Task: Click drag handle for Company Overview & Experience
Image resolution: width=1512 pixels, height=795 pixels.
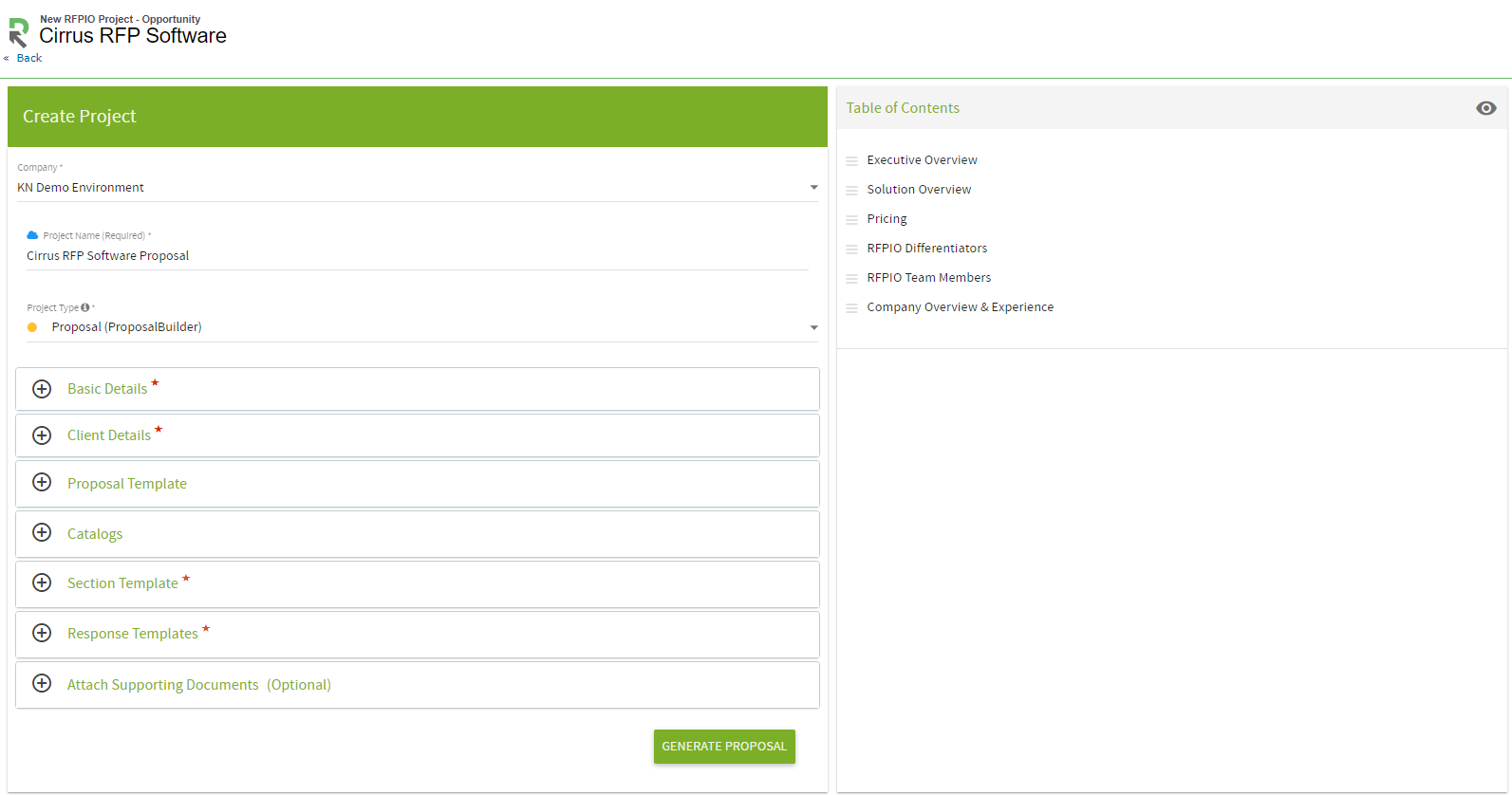Action: [x=852, y=308]
